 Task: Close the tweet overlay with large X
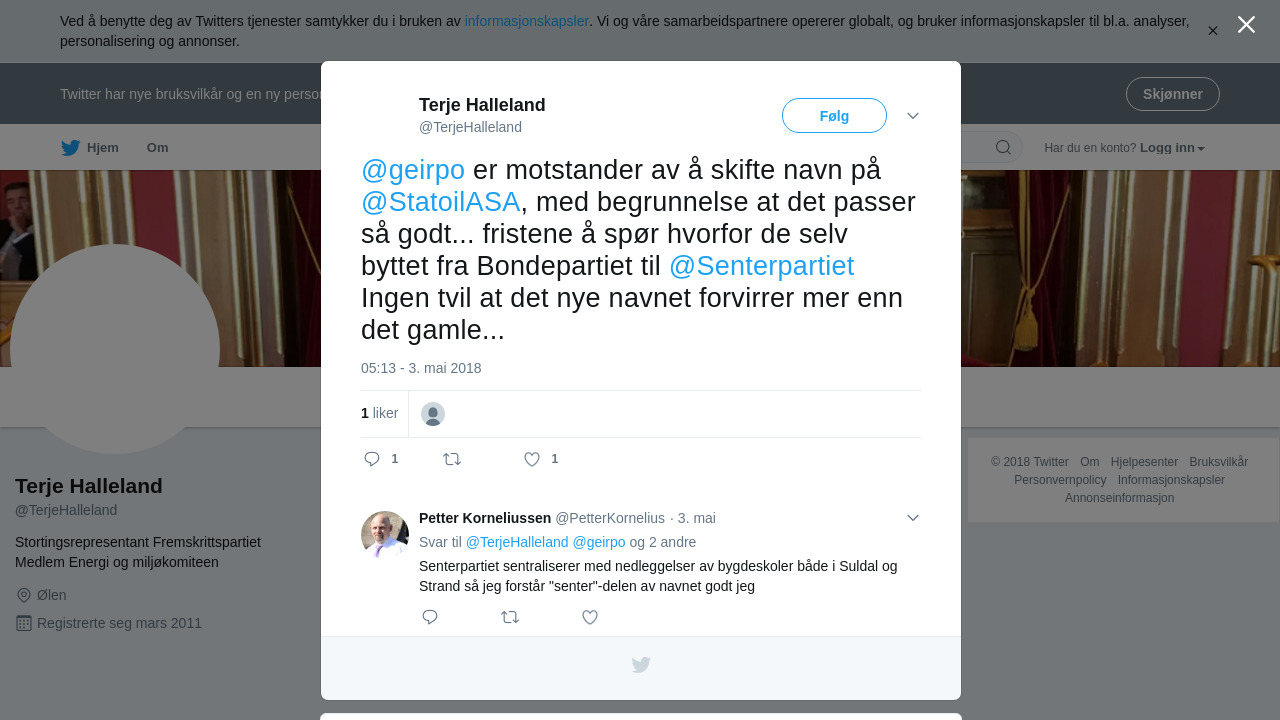coord(1246,25)
